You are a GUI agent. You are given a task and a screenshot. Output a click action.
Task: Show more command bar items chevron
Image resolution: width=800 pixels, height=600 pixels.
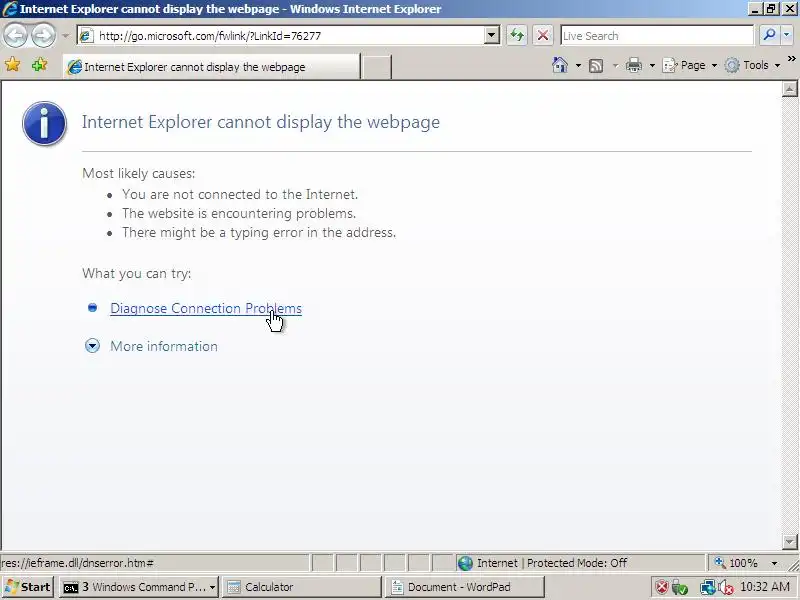(791, 59)
